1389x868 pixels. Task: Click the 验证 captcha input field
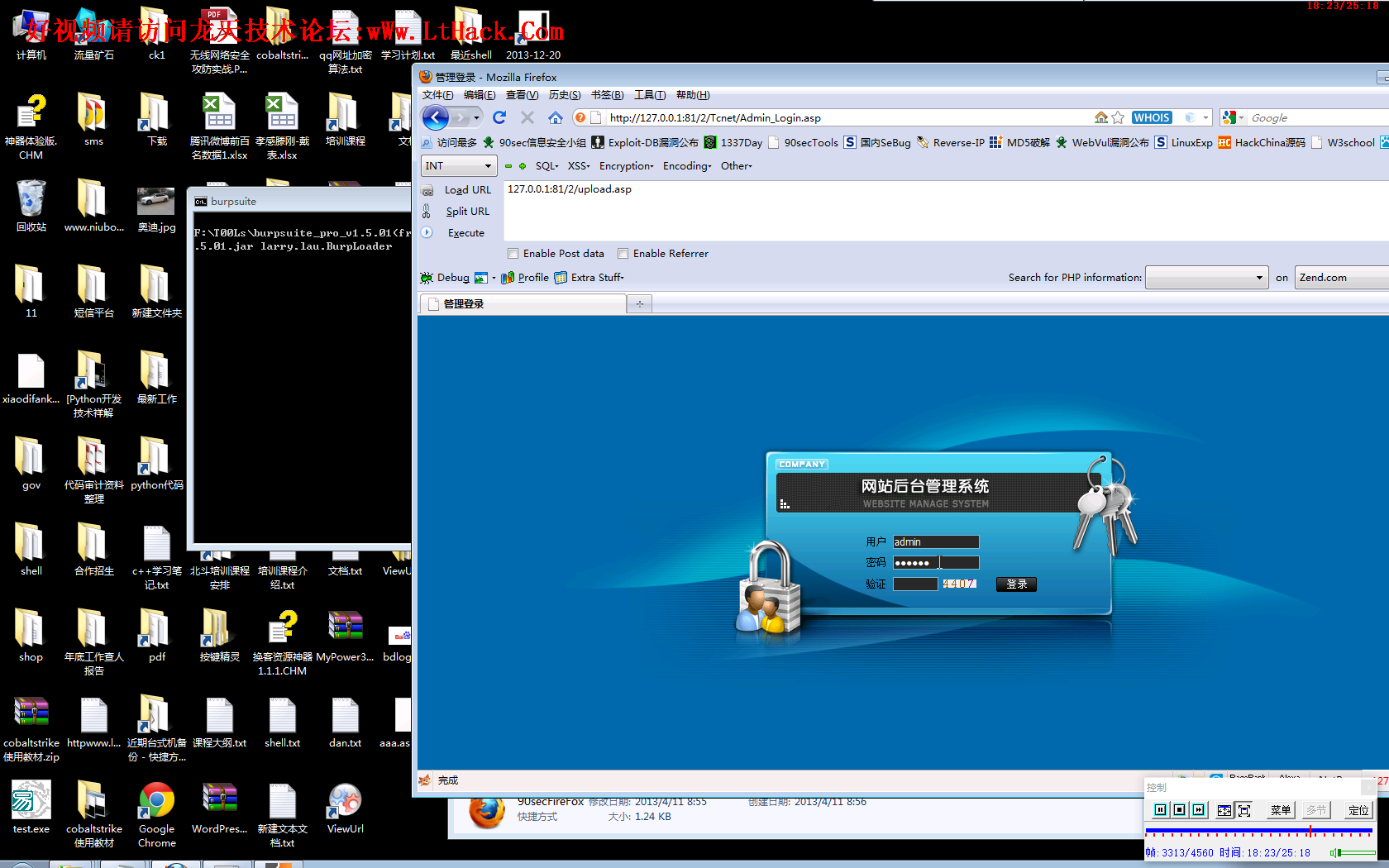[x=915, y=584]
